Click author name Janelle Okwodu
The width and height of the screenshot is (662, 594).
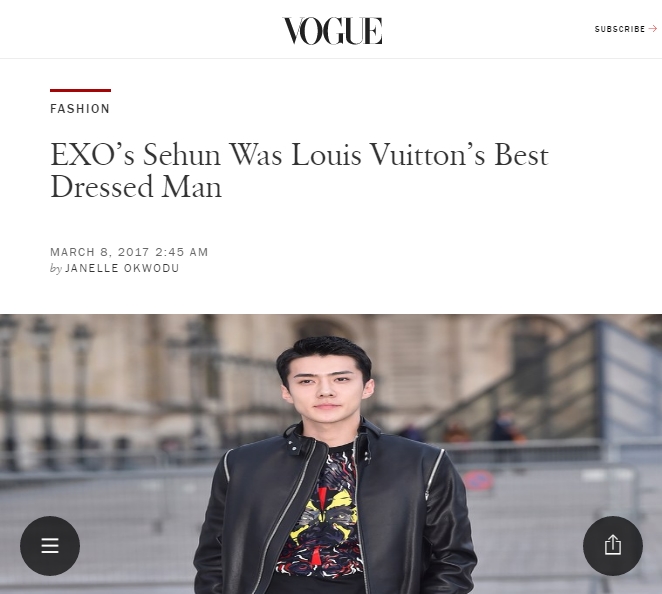point(122,268)
